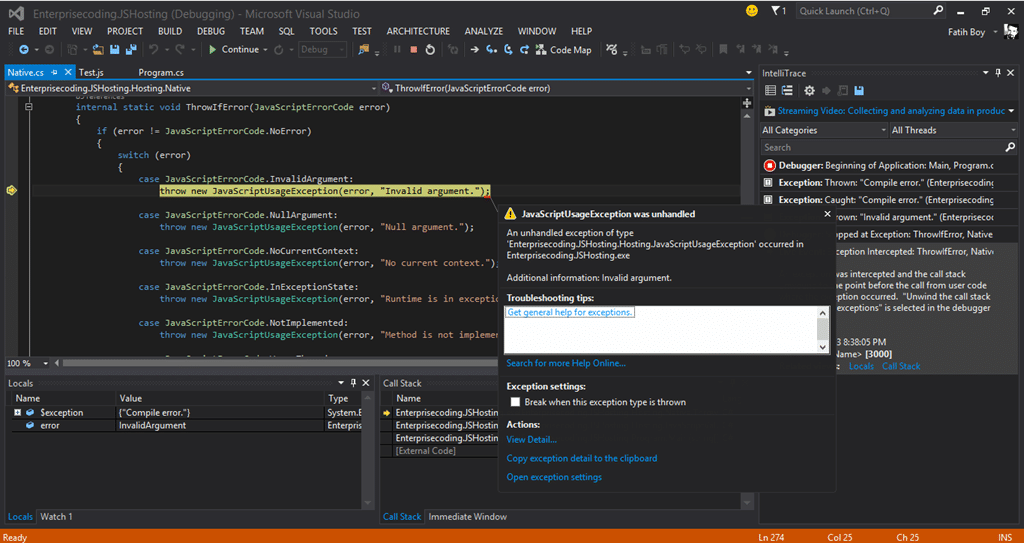Click the Quick Launch magnifier icon

[938, 10]
